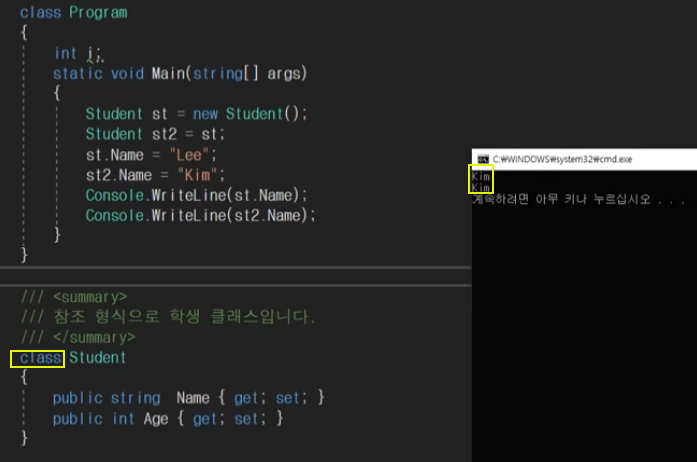Click the Korean 'press any key' console message
The height and width of the screenshot is (462, 697).
tap(578, 199)
